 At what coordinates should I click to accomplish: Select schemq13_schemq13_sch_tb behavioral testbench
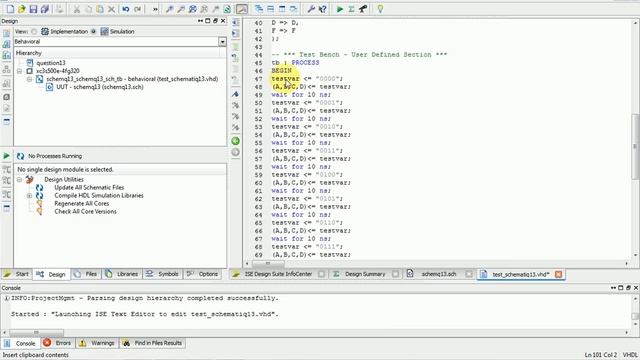pos(132,79)
